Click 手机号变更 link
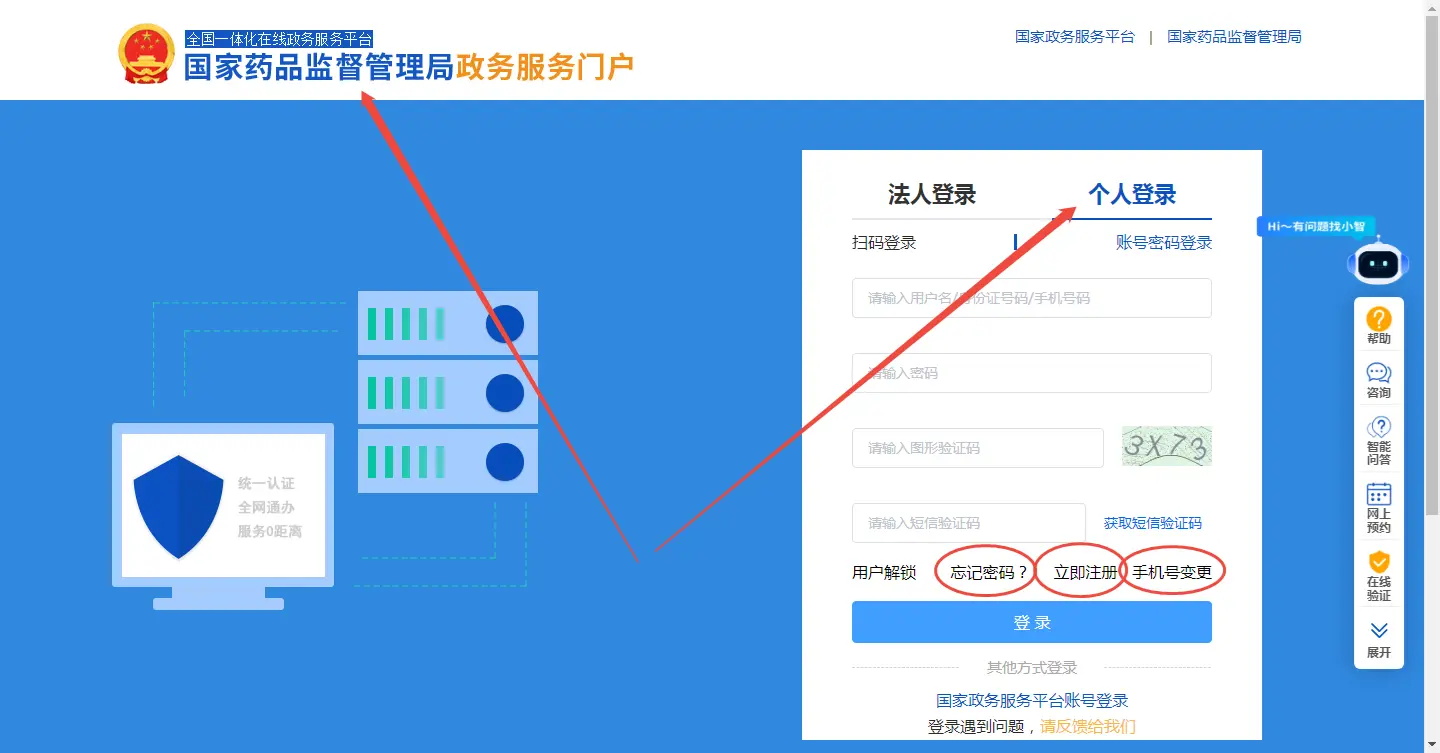Screen dimensions: 1440x753 (1172, 573)
